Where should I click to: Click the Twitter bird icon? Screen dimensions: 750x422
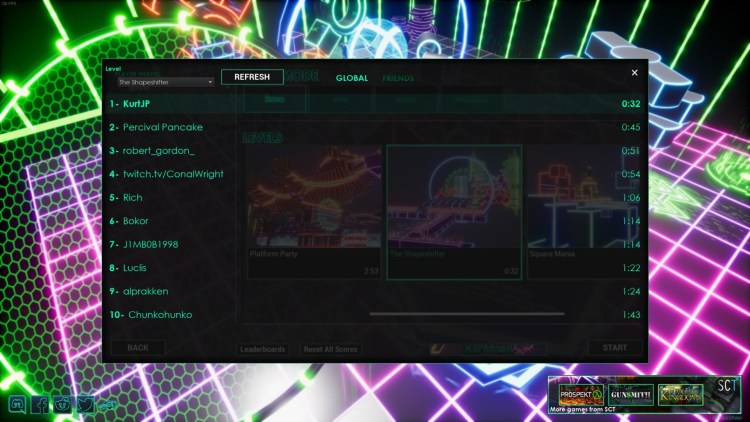[x=85, y=404]
